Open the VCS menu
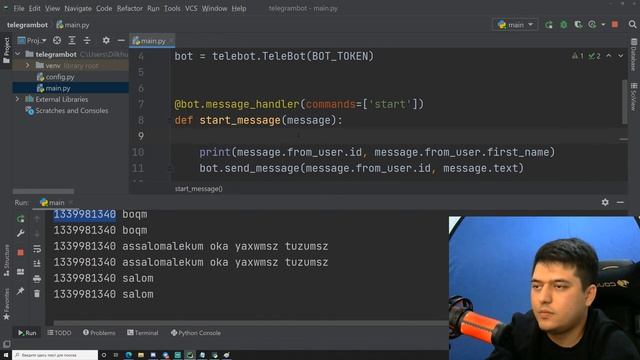Image resolution: width=640 pixels, height=360 pixels. 191,8
